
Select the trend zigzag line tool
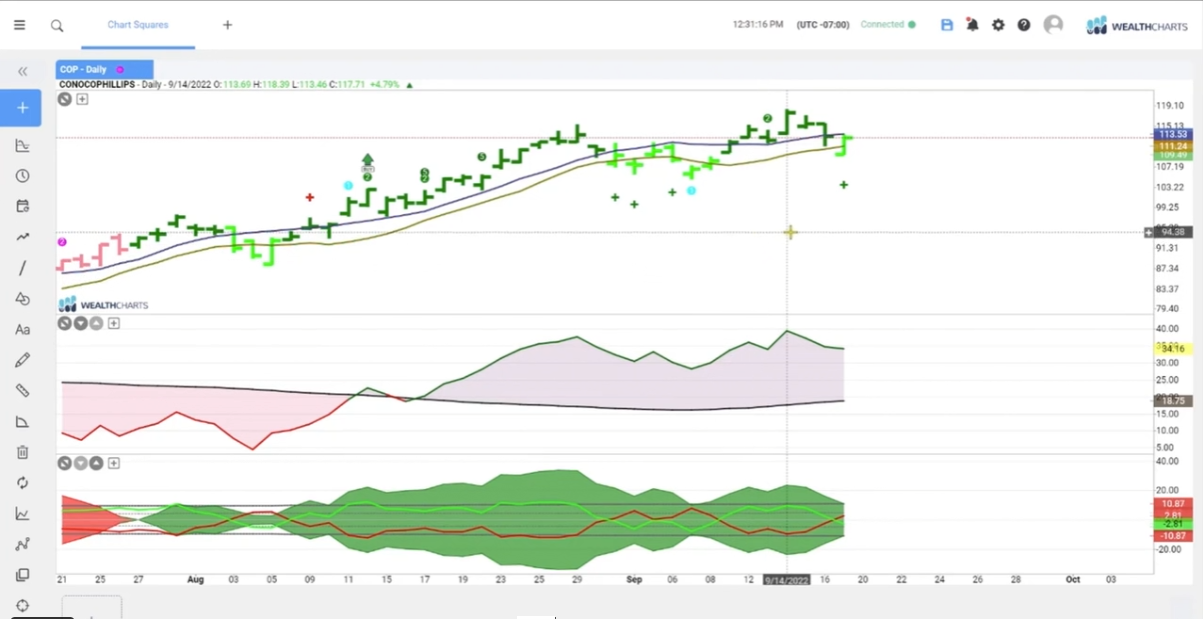(x=22, y=237)
